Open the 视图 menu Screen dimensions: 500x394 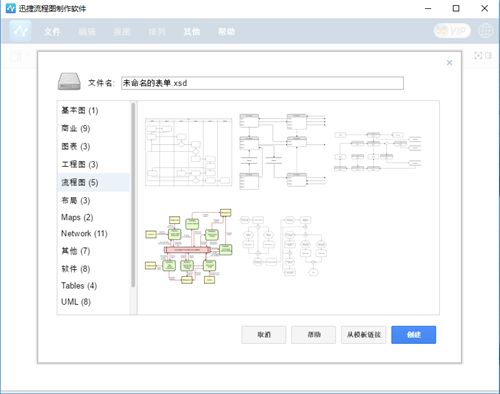tap(122, 32)
